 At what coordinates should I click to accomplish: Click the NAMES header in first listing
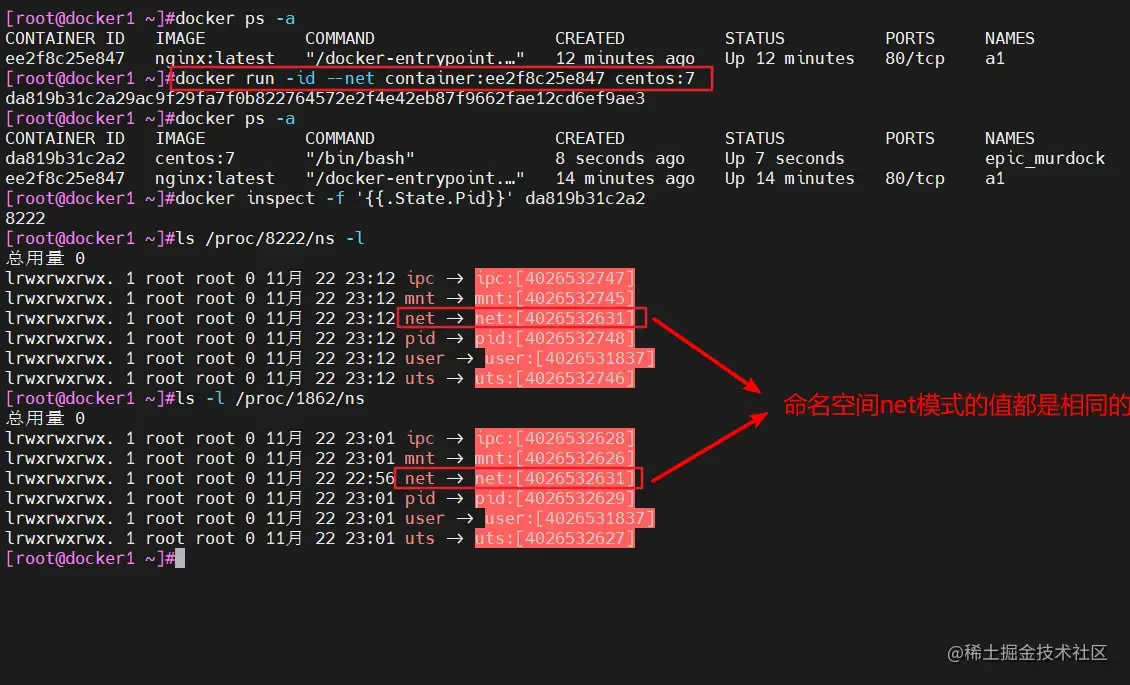(x=1010, y=38)
